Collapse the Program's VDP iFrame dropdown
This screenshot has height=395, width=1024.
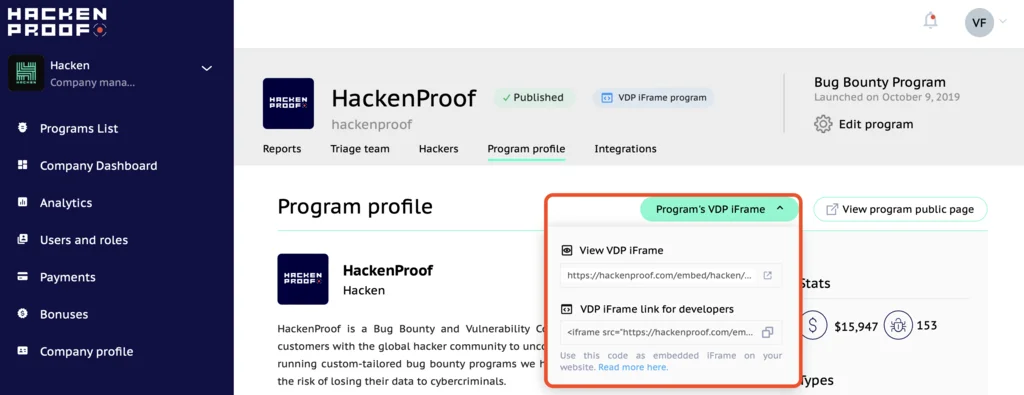click(x=719, y=210)
